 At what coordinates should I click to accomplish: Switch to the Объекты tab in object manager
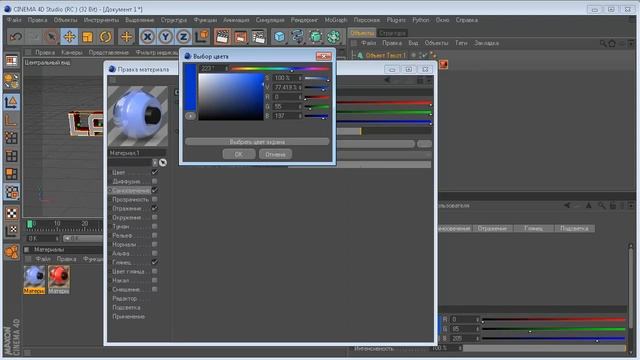pos(362,33)
